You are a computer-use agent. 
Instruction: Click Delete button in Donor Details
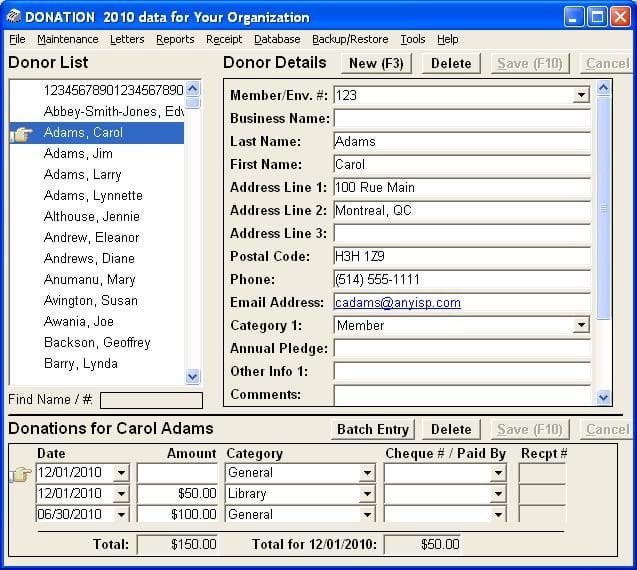click(x=451, y=63)
